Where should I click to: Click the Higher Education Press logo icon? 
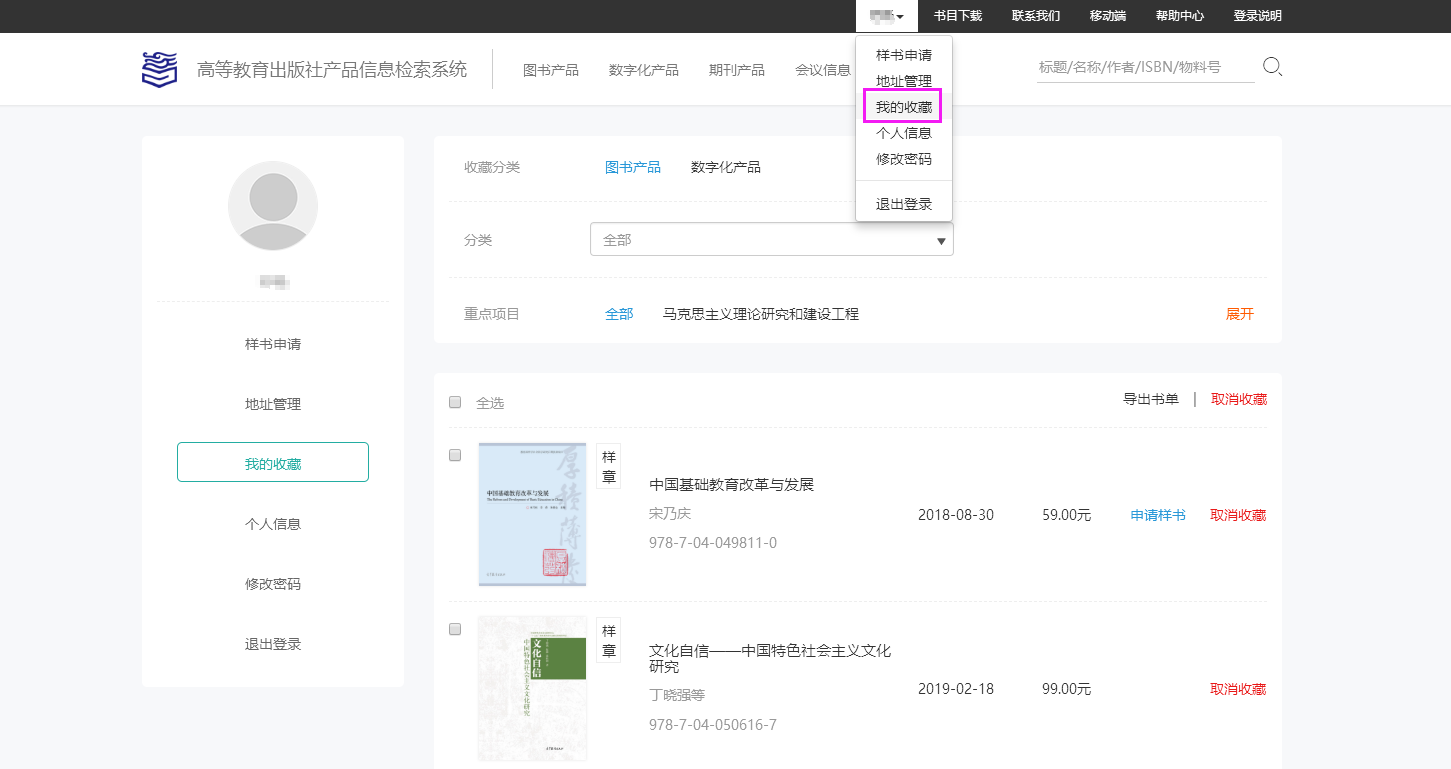click(159, 69)
